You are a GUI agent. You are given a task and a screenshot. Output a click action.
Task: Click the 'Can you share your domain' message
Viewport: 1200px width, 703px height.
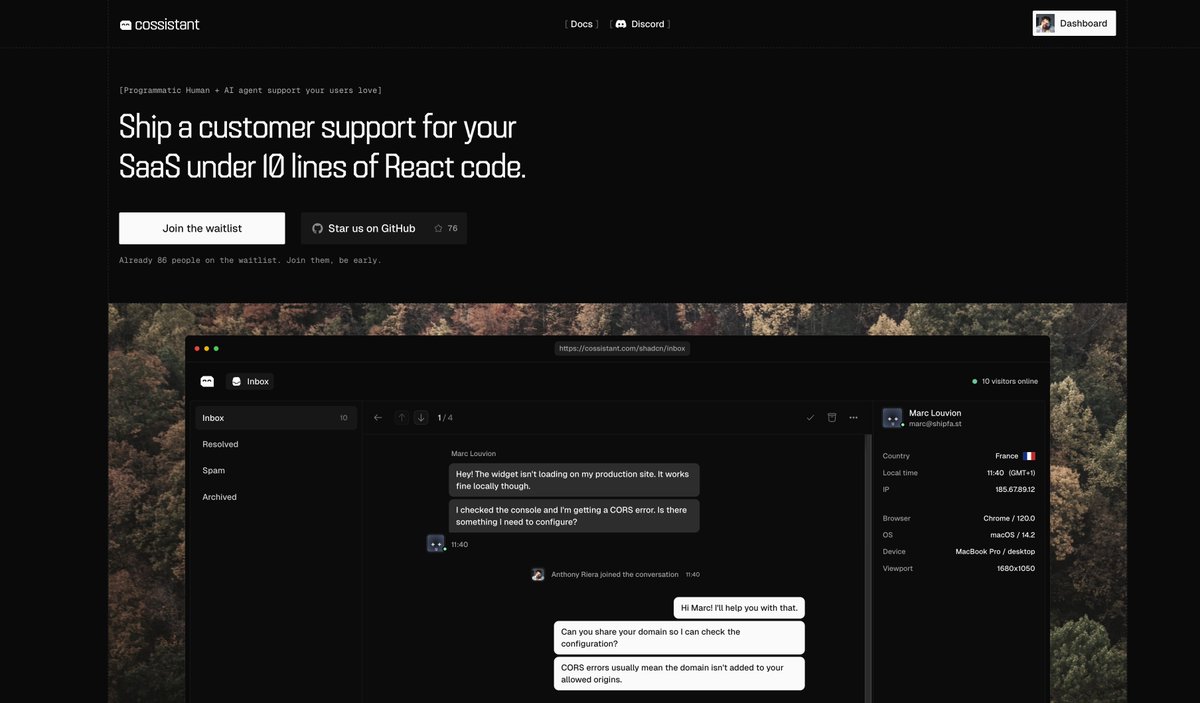(680, 638)
